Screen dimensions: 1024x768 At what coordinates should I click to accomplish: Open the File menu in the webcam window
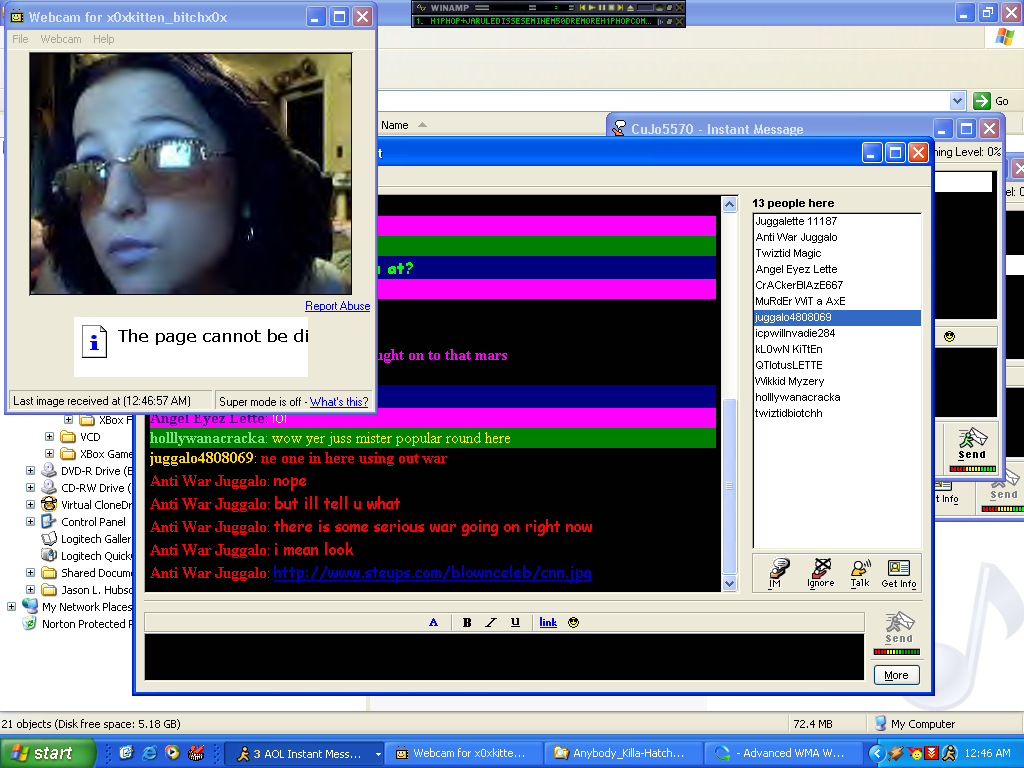coord(20,39)
